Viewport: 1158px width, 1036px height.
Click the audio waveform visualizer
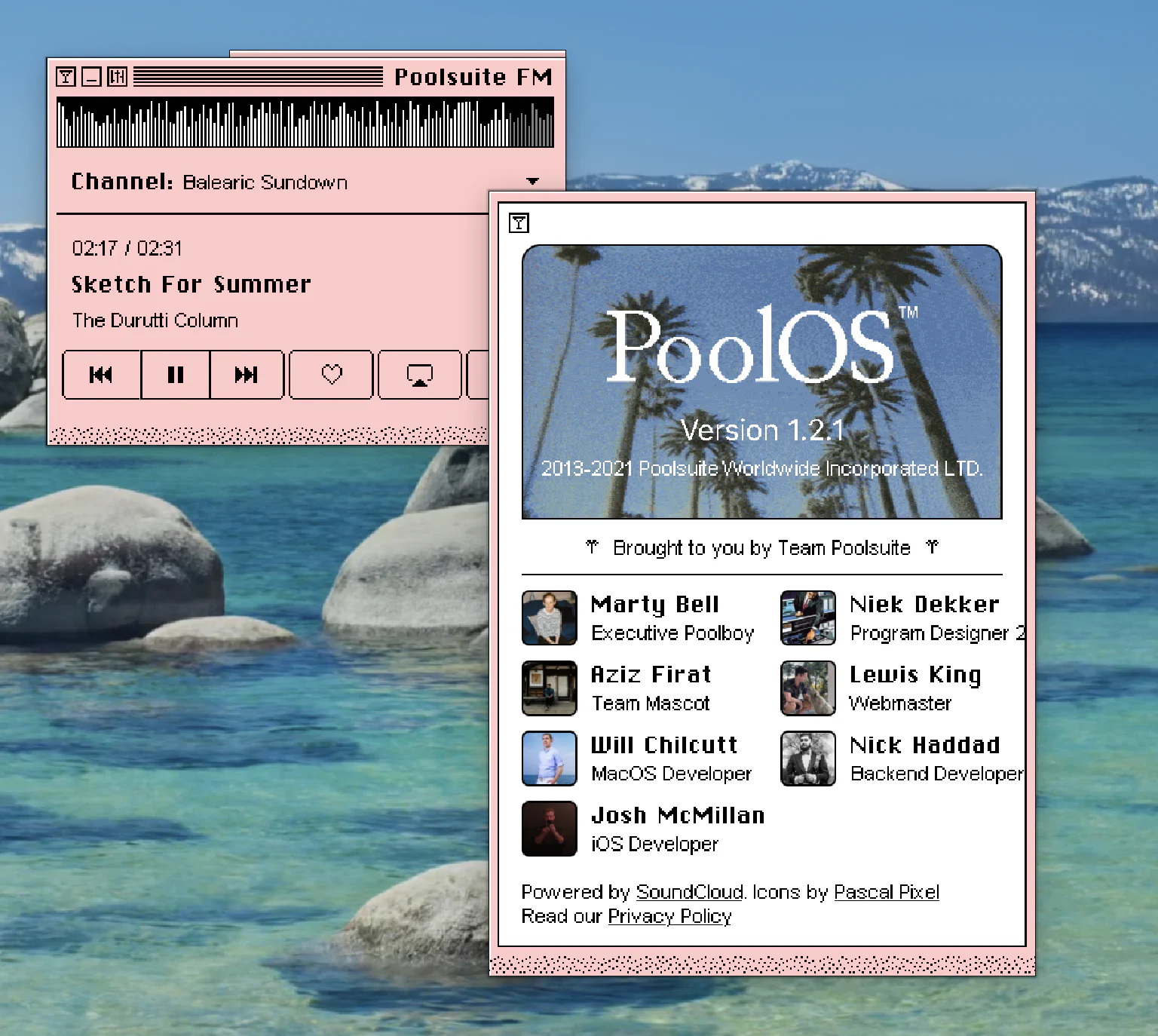(305, 122)
